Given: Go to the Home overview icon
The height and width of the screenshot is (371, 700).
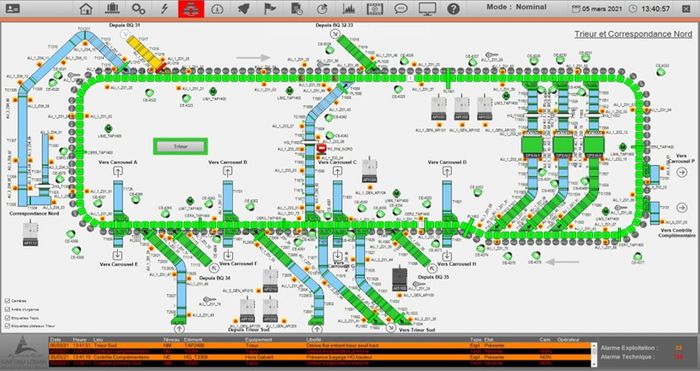Looking at the screenshot, I should click(86, 8).
